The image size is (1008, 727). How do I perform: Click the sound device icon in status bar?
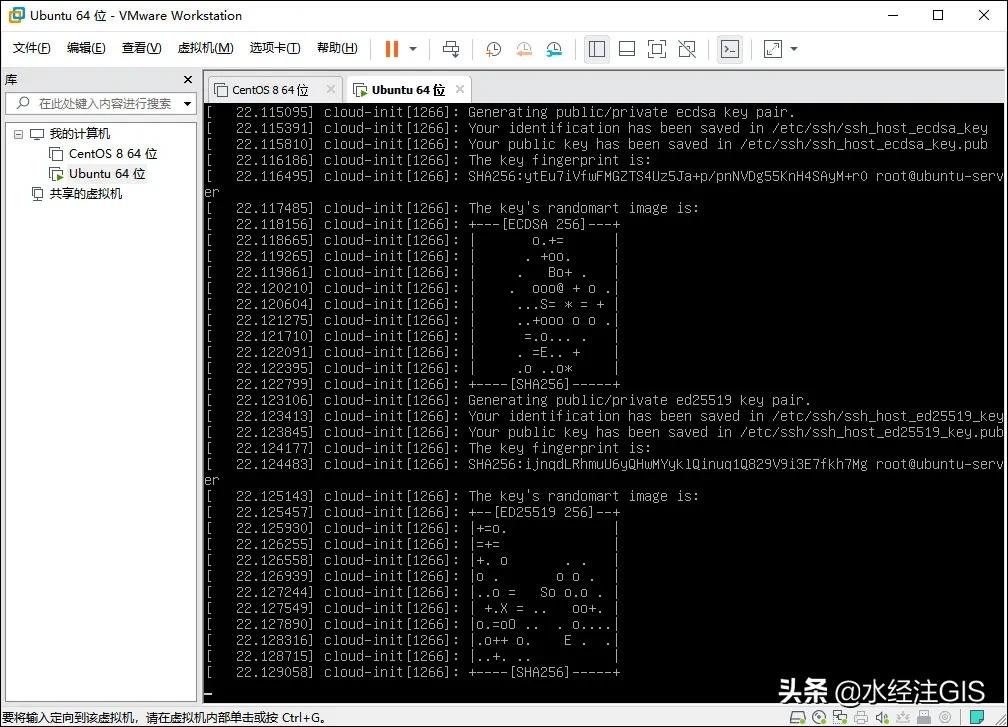click(882, 716)
